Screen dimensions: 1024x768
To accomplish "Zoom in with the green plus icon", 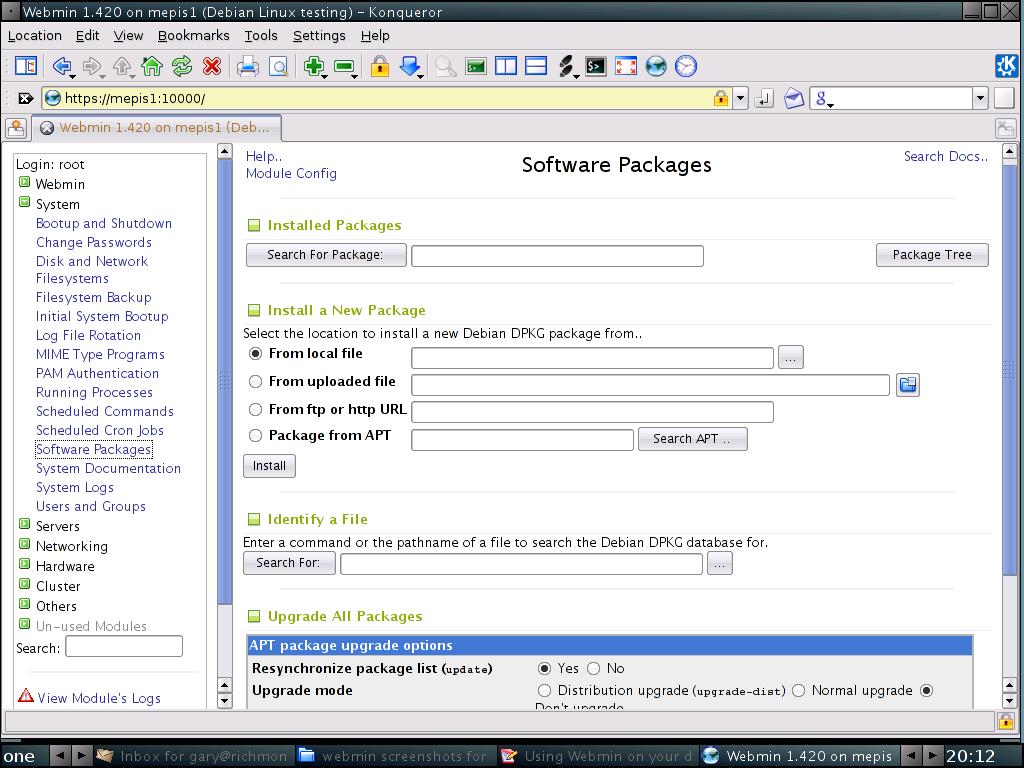I will pos(314,66).
